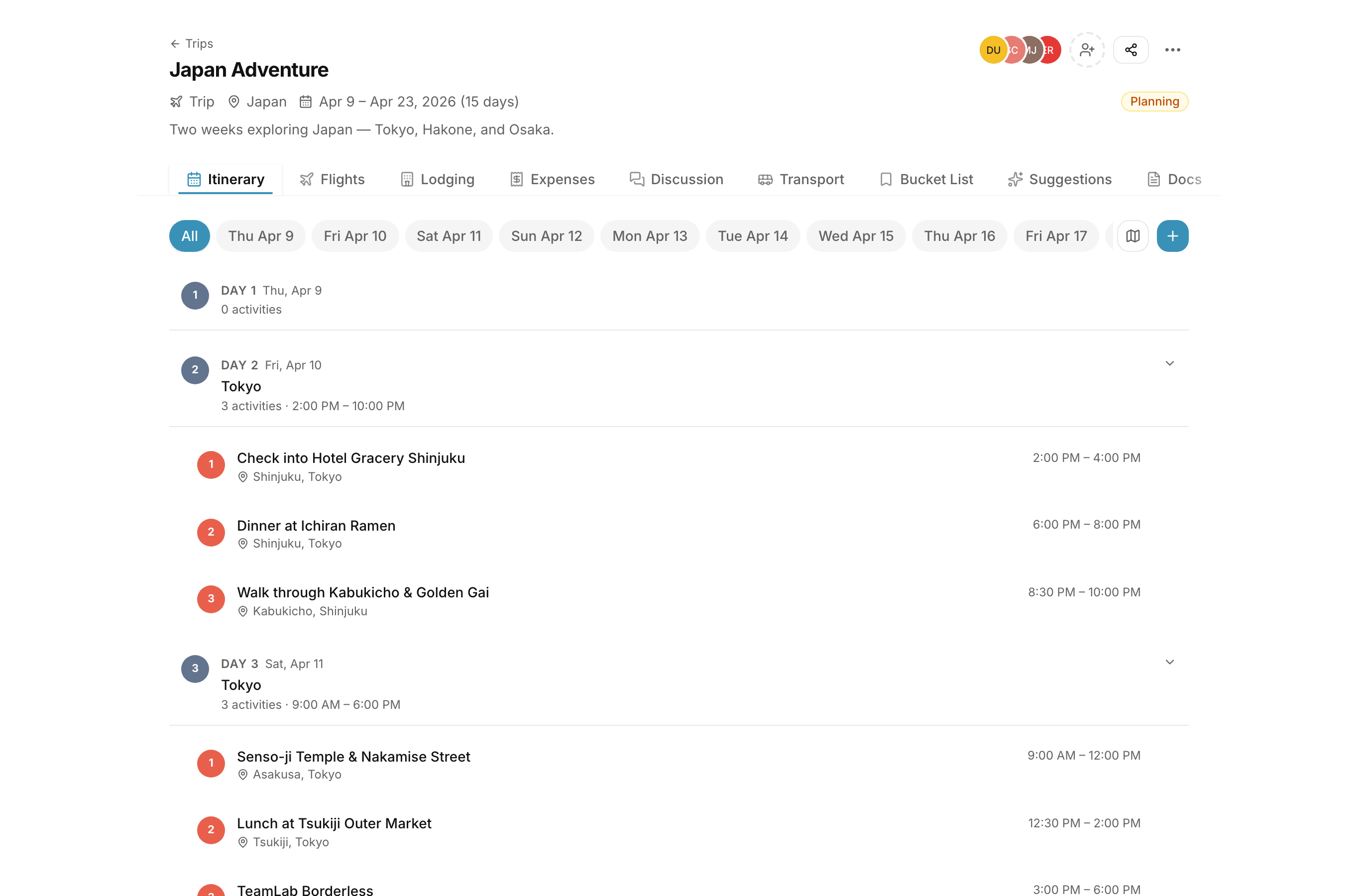1362x896 pixels.
Task: Switch to the Flights tab
Action: point(333,180)
